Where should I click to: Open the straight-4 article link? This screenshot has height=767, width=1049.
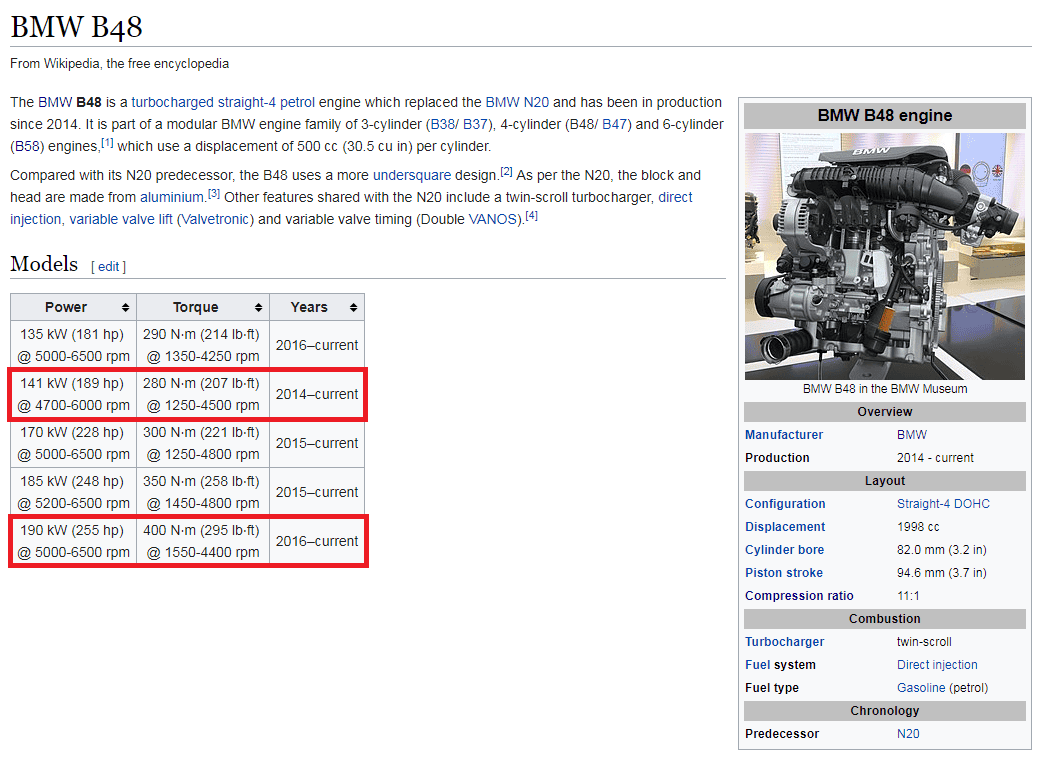tap(247, 102)
